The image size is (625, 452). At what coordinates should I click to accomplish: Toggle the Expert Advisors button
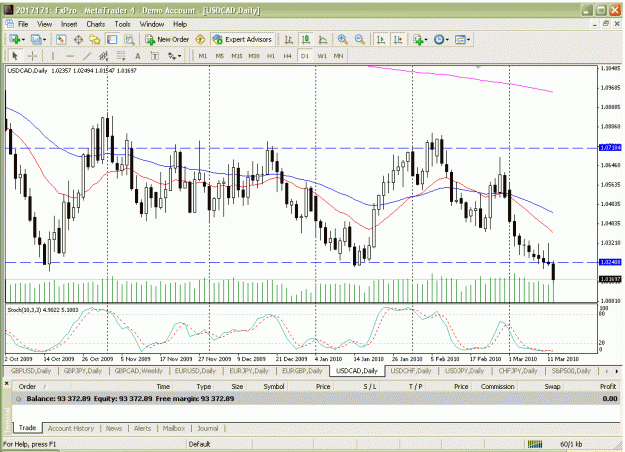(x=242, y=39)
